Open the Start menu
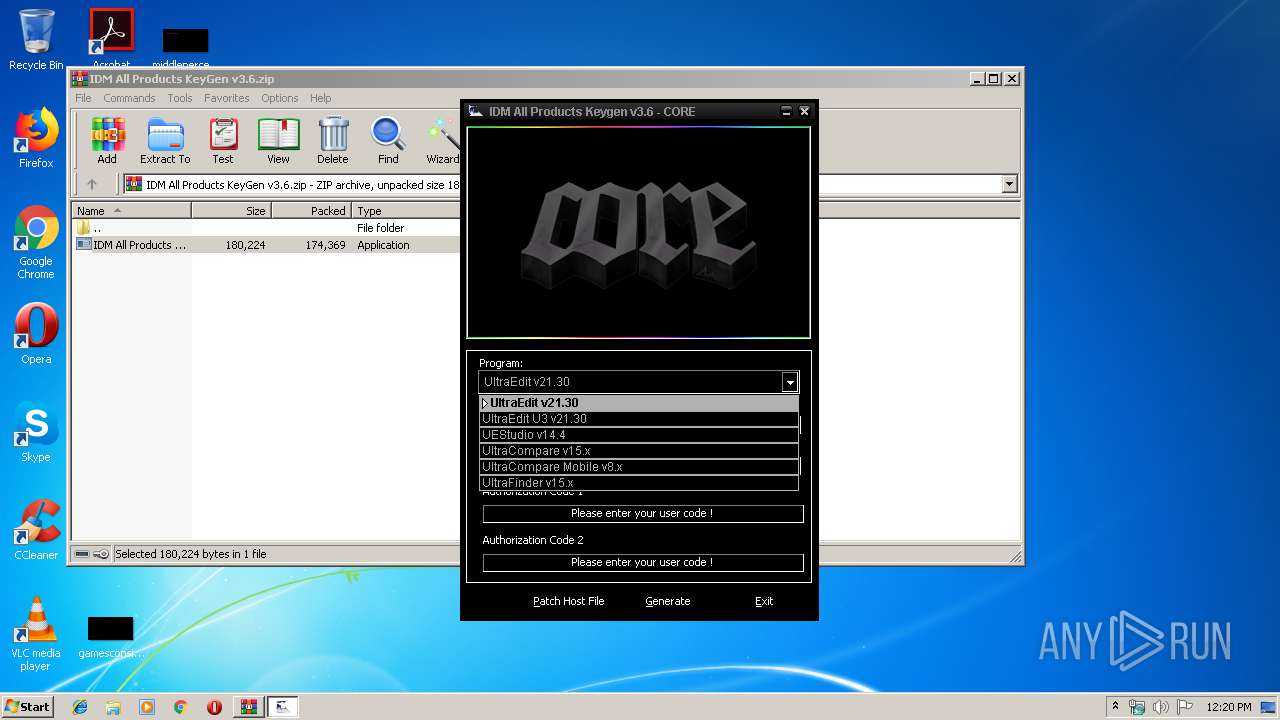The height and width of the screenshot is (720, 1280). 27,707
